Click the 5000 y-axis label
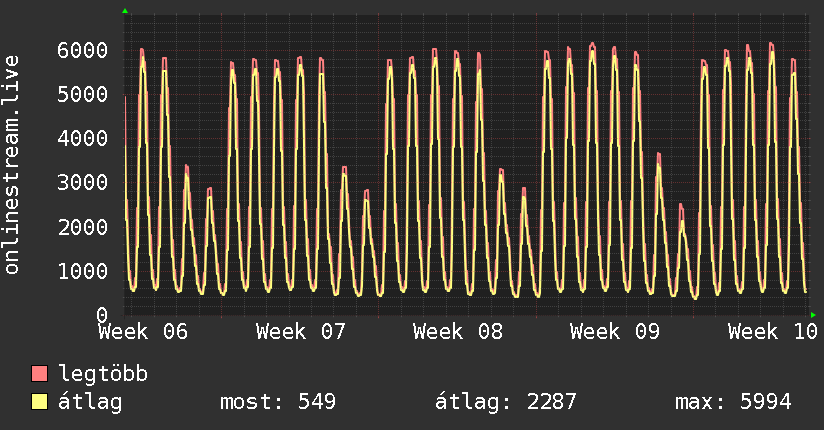The width and height of the screenshot is (824, 430). [83, 95]
